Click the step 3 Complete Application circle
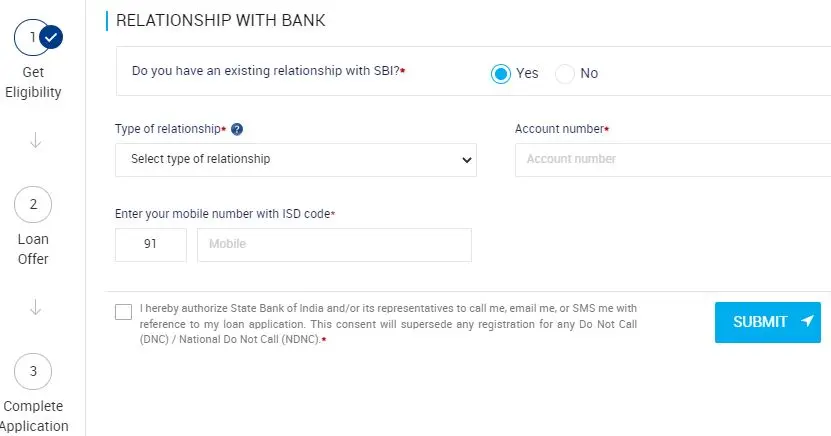 tap(33, 371)
